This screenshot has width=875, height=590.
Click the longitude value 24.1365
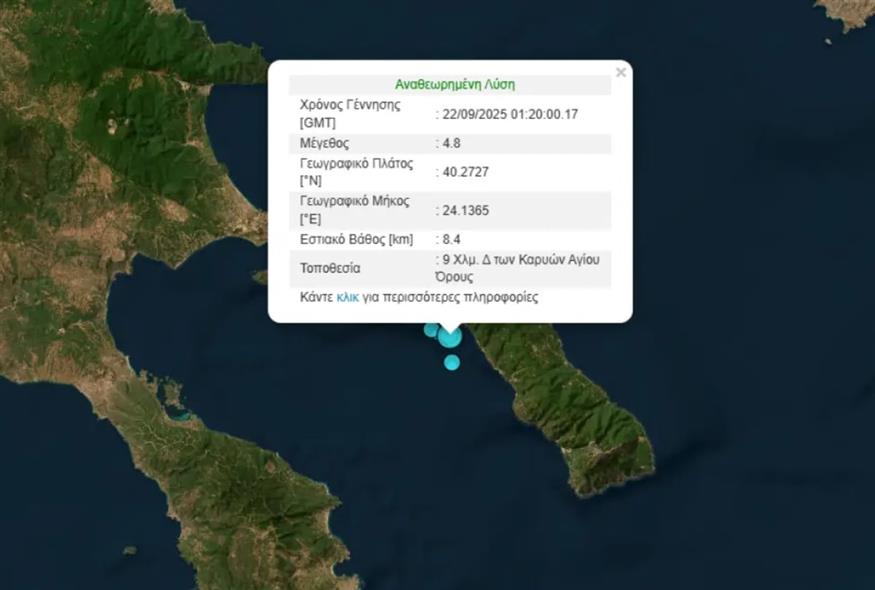(x=465, y=210)
